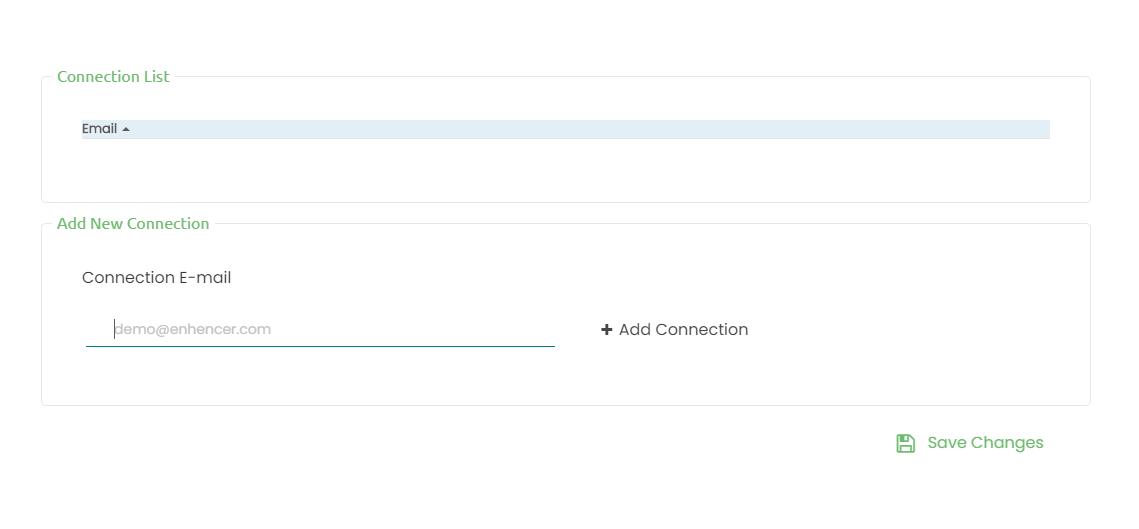Click the Connection List section title
1139x529 pixels.
click(113, 77)
